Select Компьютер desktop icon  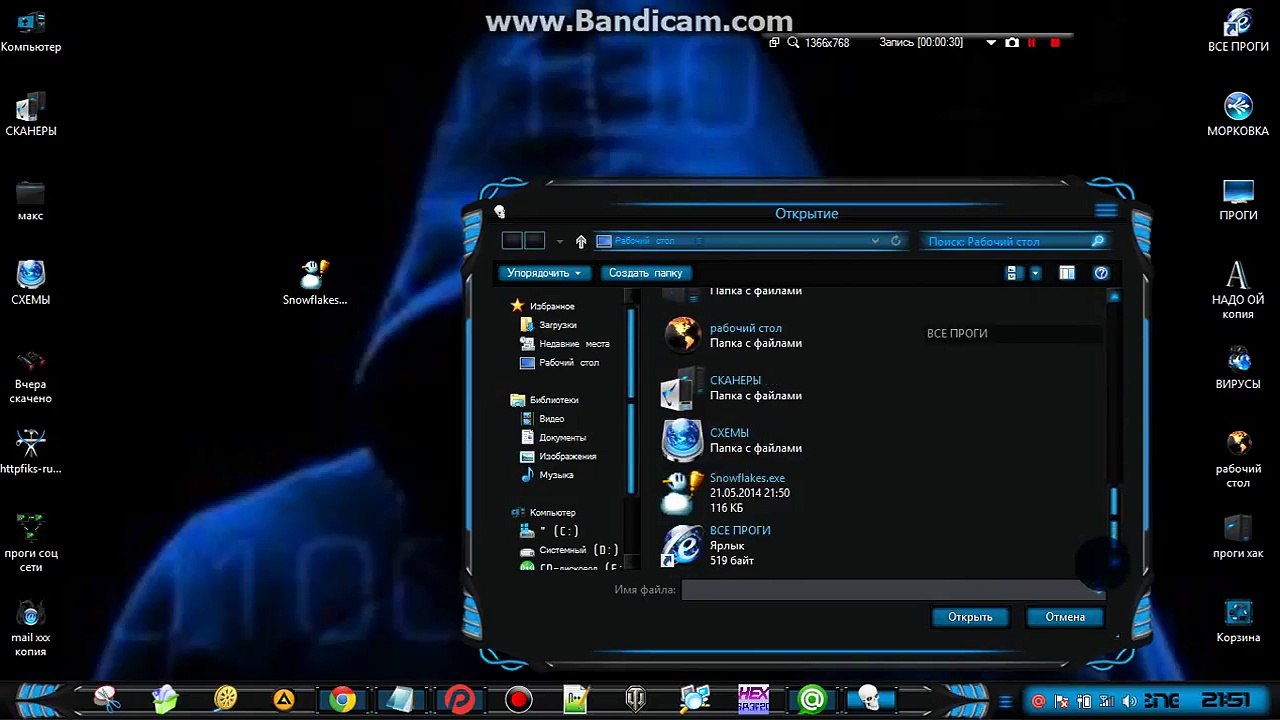pyautogui.click(x=31, y=30)
